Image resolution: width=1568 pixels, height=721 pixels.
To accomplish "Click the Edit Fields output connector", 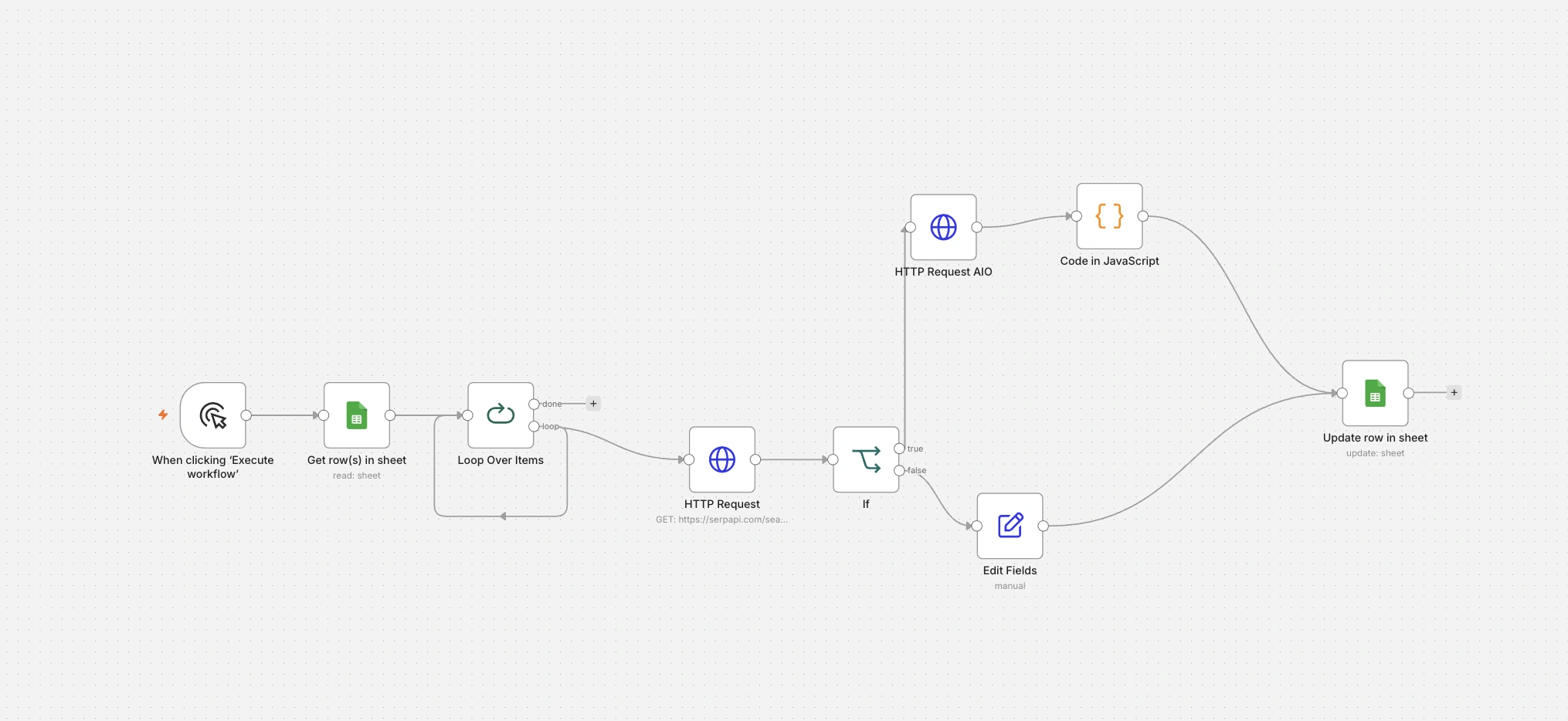I will tap(1044, 526).
